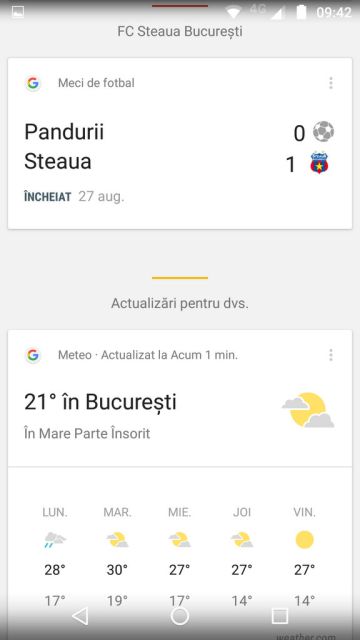The height and width of the screenshot is (640, 360).
Task: Tap the FC Steaua București header
Action: [x=180, y=31]
